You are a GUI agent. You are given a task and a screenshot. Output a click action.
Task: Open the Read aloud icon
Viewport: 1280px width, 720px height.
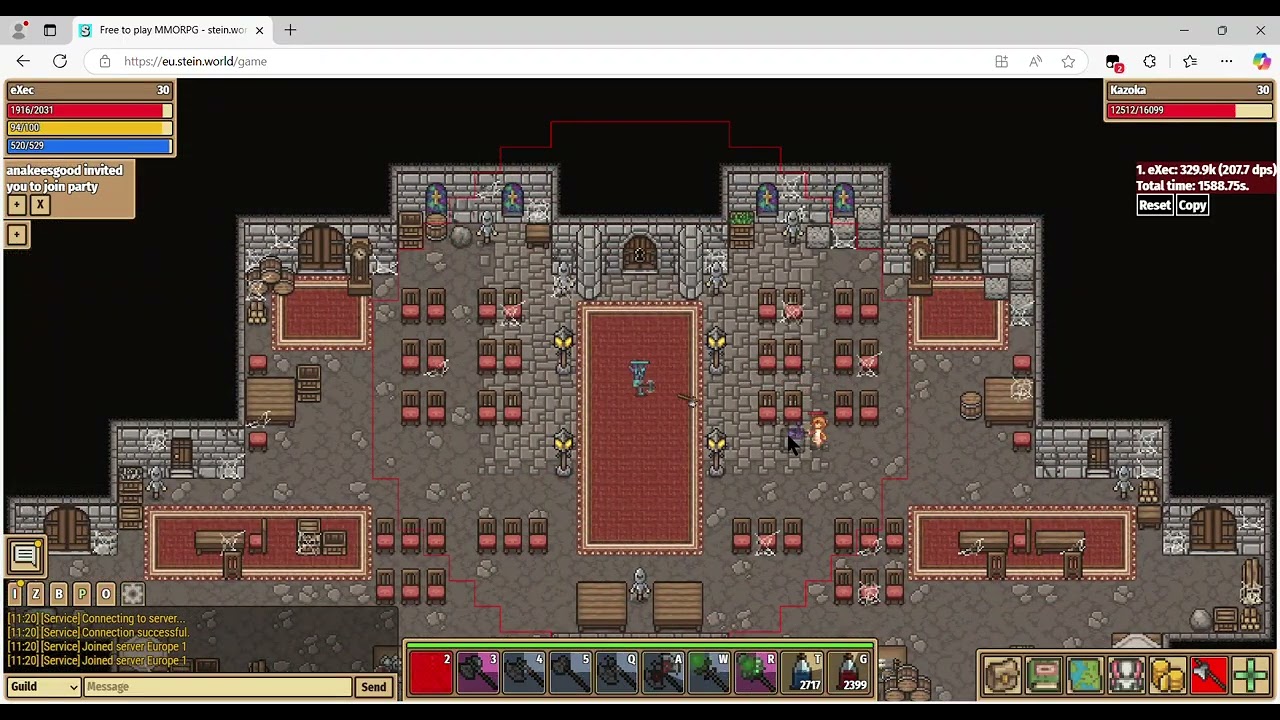(1035, 61)
